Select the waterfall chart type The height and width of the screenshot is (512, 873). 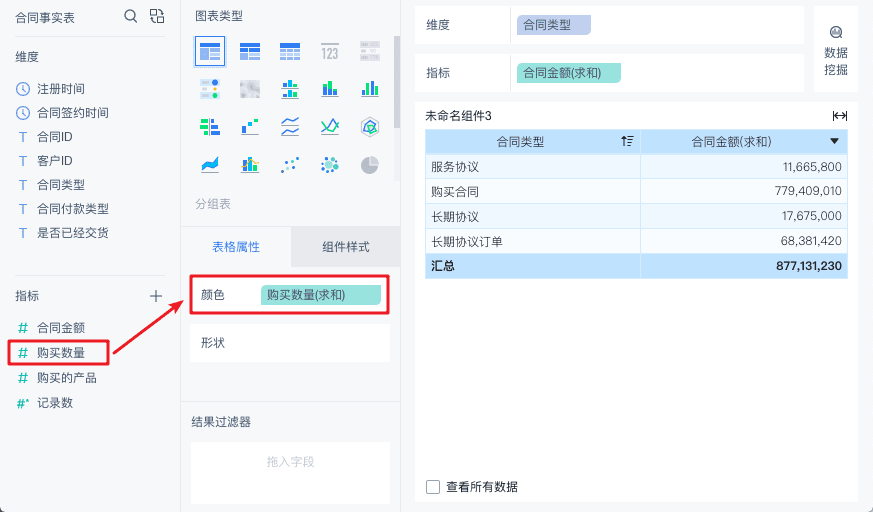pyautogui.click(x=250, y=127)
